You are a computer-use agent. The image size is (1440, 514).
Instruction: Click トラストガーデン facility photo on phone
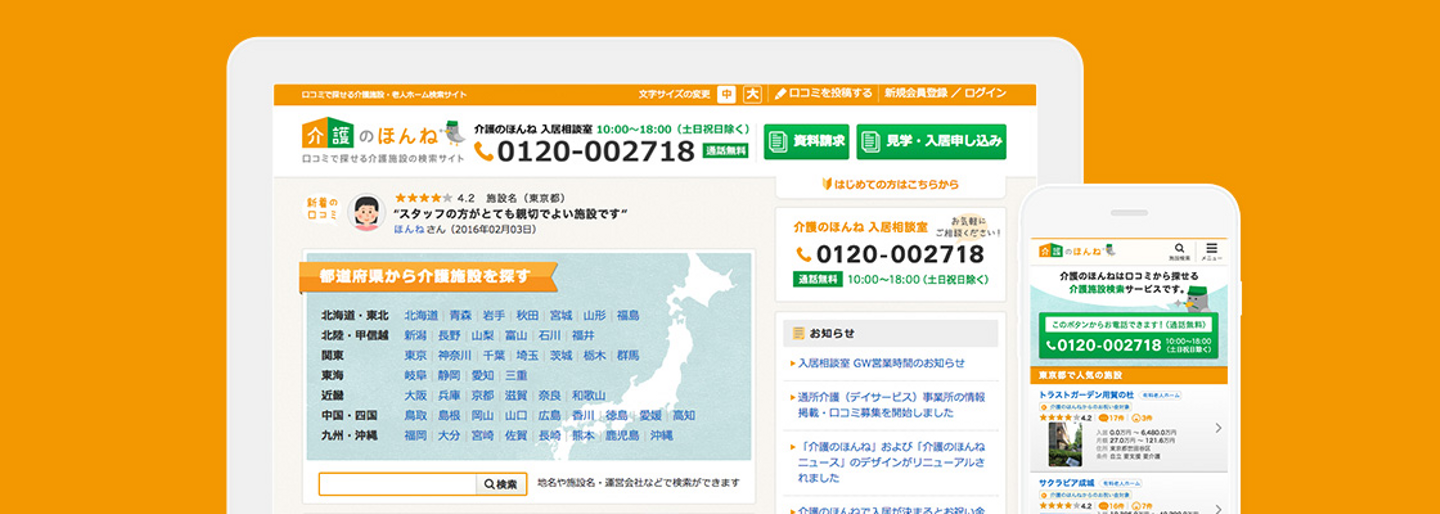pyautogui.click(x=1064, y=444)
